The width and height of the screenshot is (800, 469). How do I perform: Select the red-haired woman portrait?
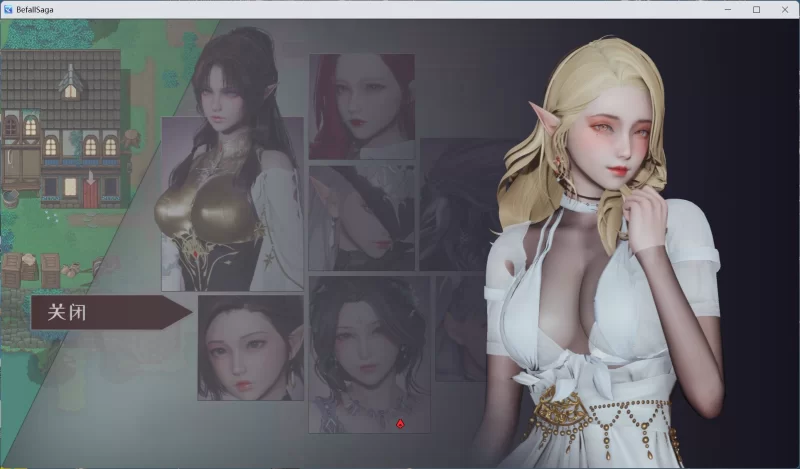point(362,106)
